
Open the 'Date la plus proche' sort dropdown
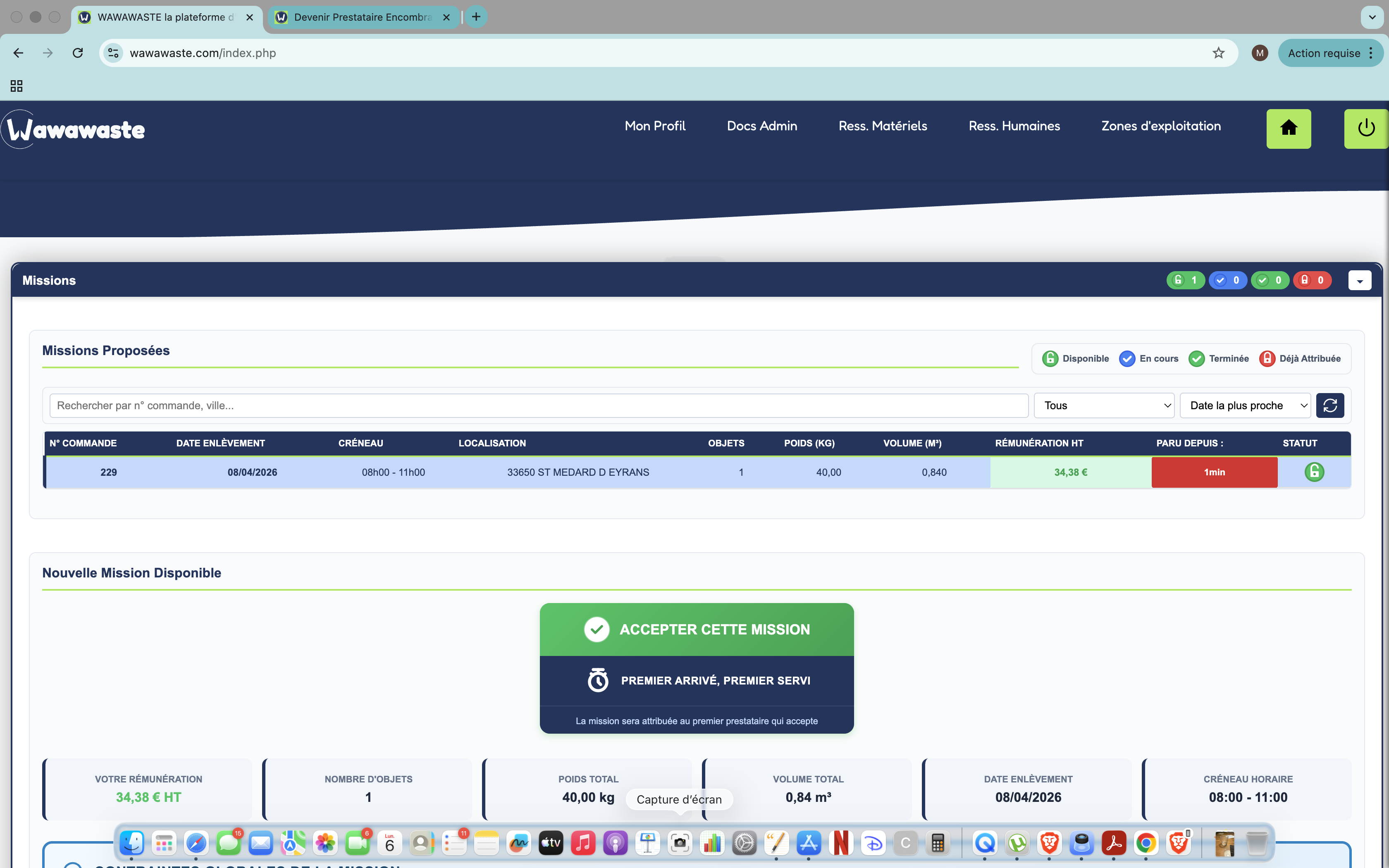coord(1244,405)
